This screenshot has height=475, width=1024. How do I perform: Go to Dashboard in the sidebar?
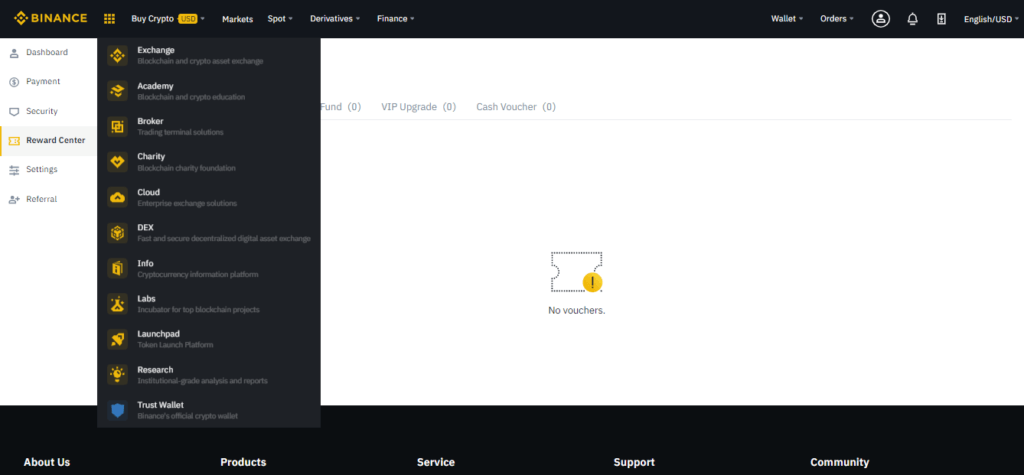click(48, 52)
